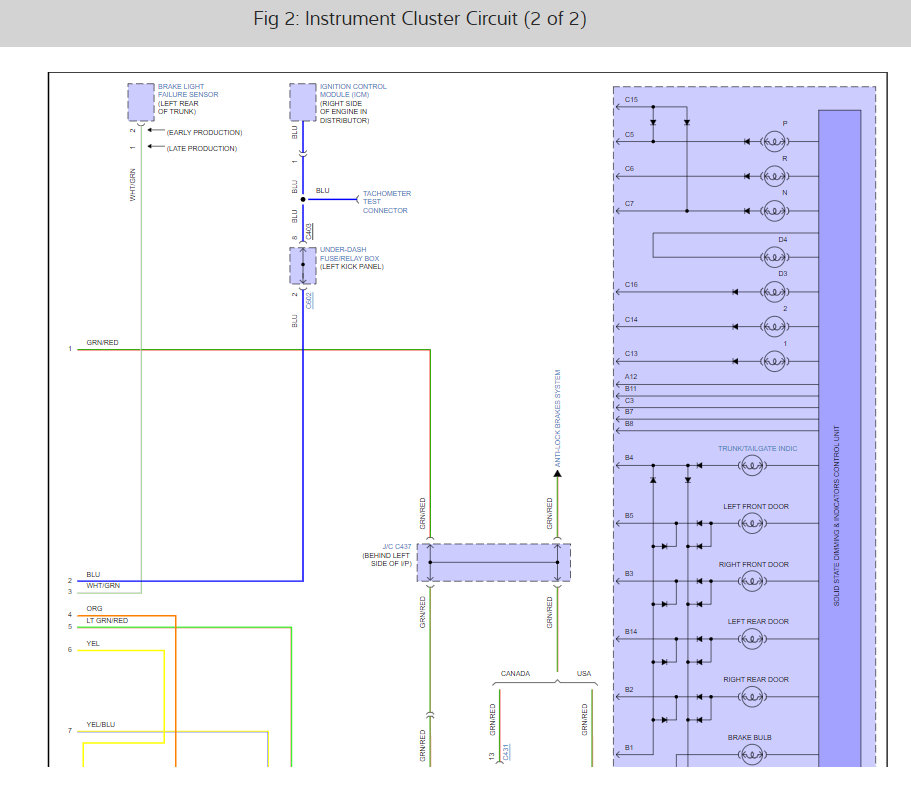This screenshot has height=801, width=911.
Task: Select the Tachometer Test Connector label
Action: tap(386, 202)
